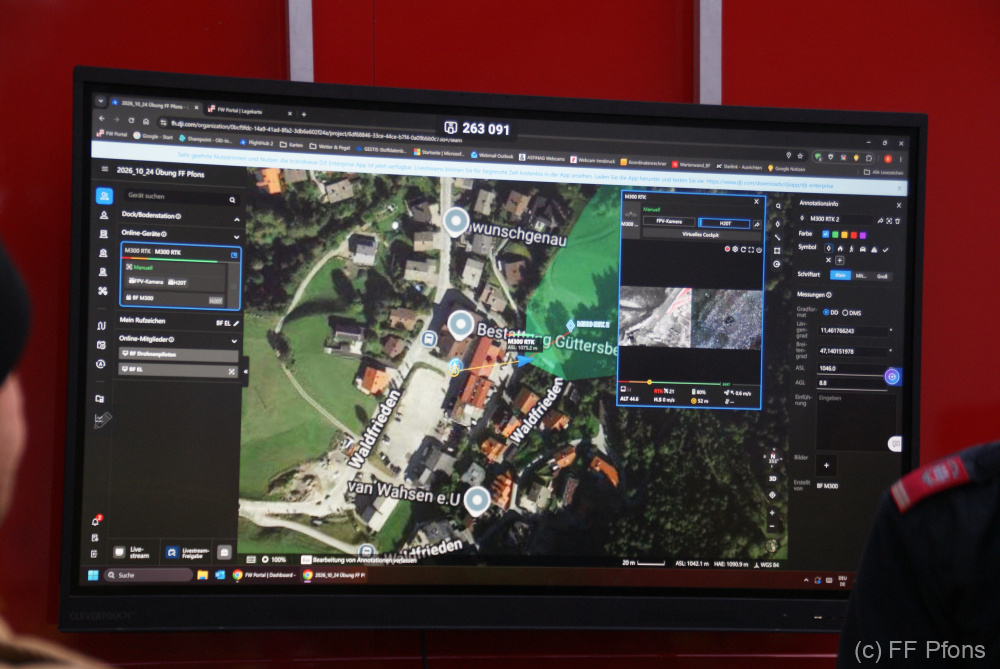Click the edit pencil next to Mein Rufzeichen
Screen dimensions: 1000x669
tap(236, 323)
